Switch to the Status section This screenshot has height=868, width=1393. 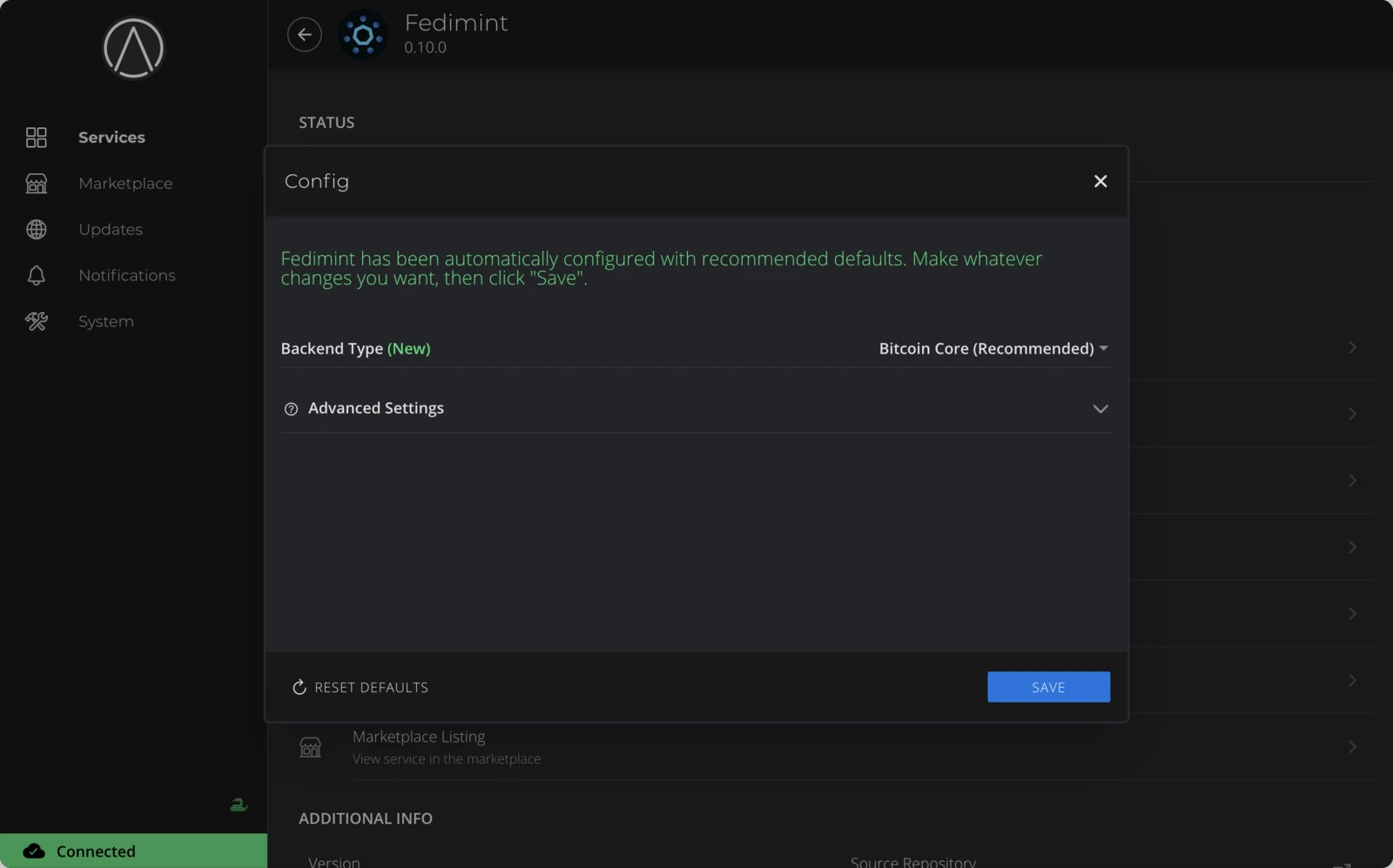tap(326, 122)
